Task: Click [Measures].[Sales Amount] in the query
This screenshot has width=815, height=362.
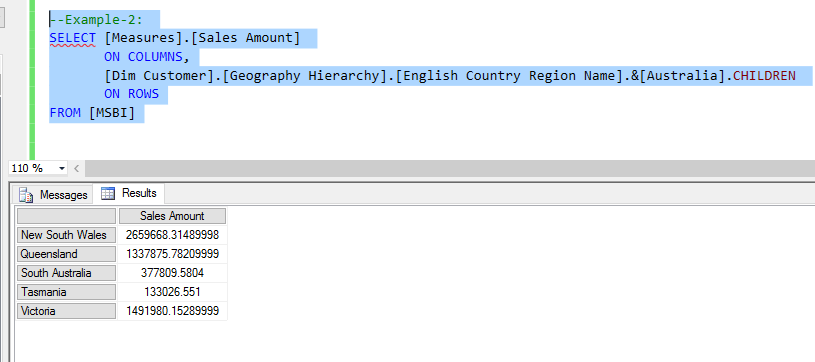Action: [x=203, y=38]
